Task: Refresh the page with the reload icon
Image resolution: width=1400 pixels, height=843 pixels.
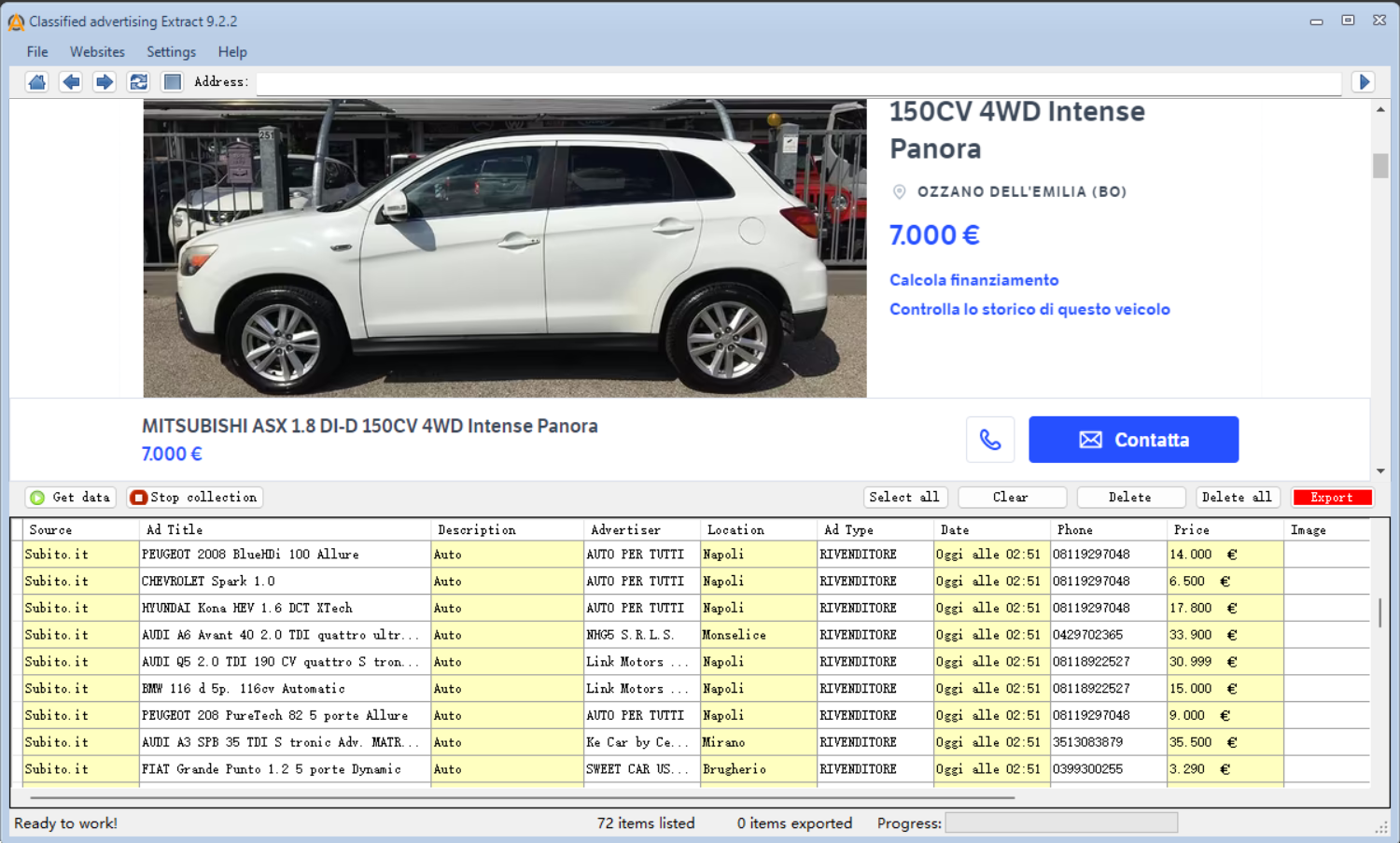Action: point(138,82)
